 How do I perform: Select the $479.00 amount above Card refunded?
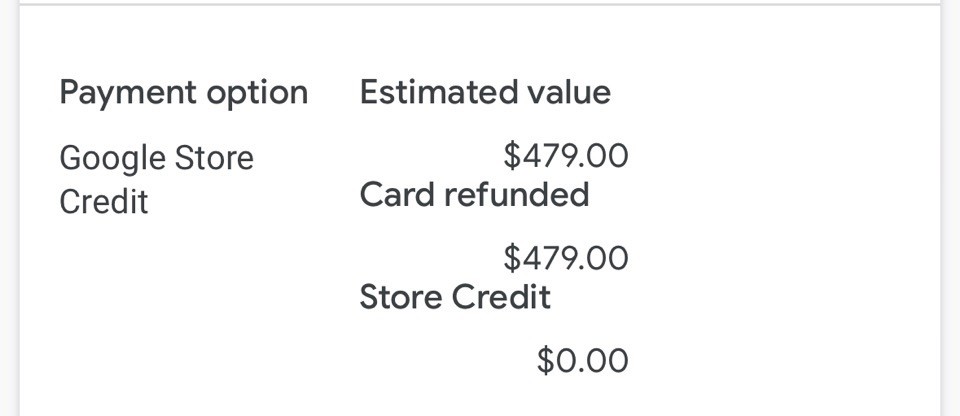pos(566,156)
